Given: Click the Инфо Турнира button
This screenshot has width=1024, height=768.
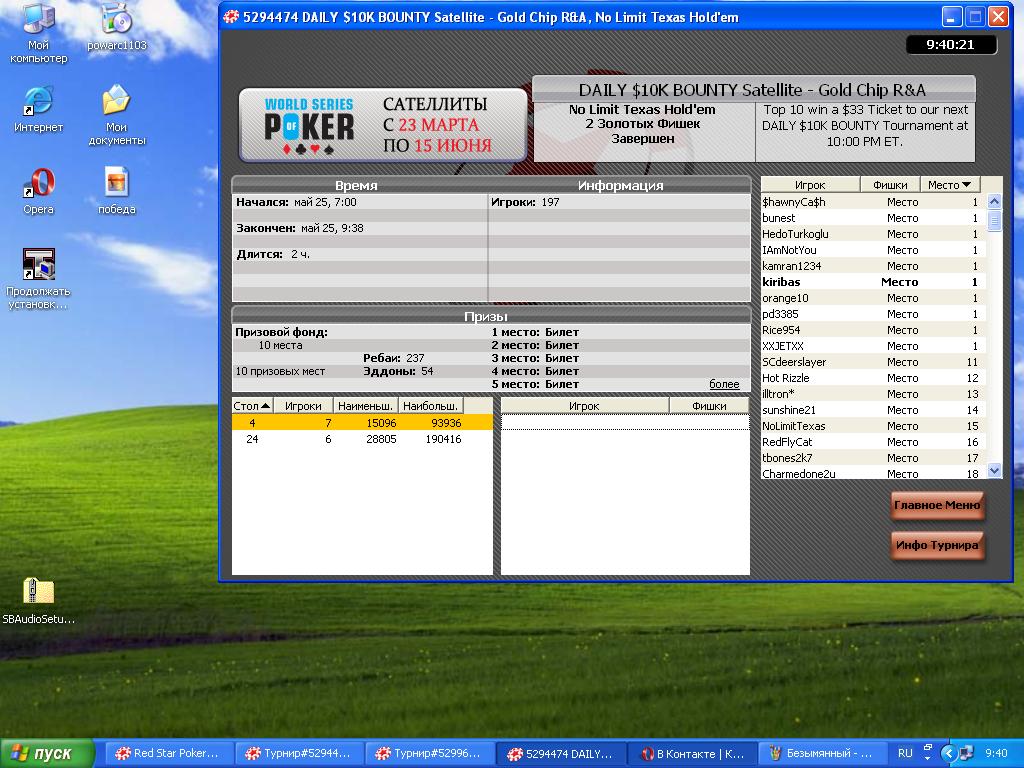Looking at the screenshot, I should coord(937,545).
